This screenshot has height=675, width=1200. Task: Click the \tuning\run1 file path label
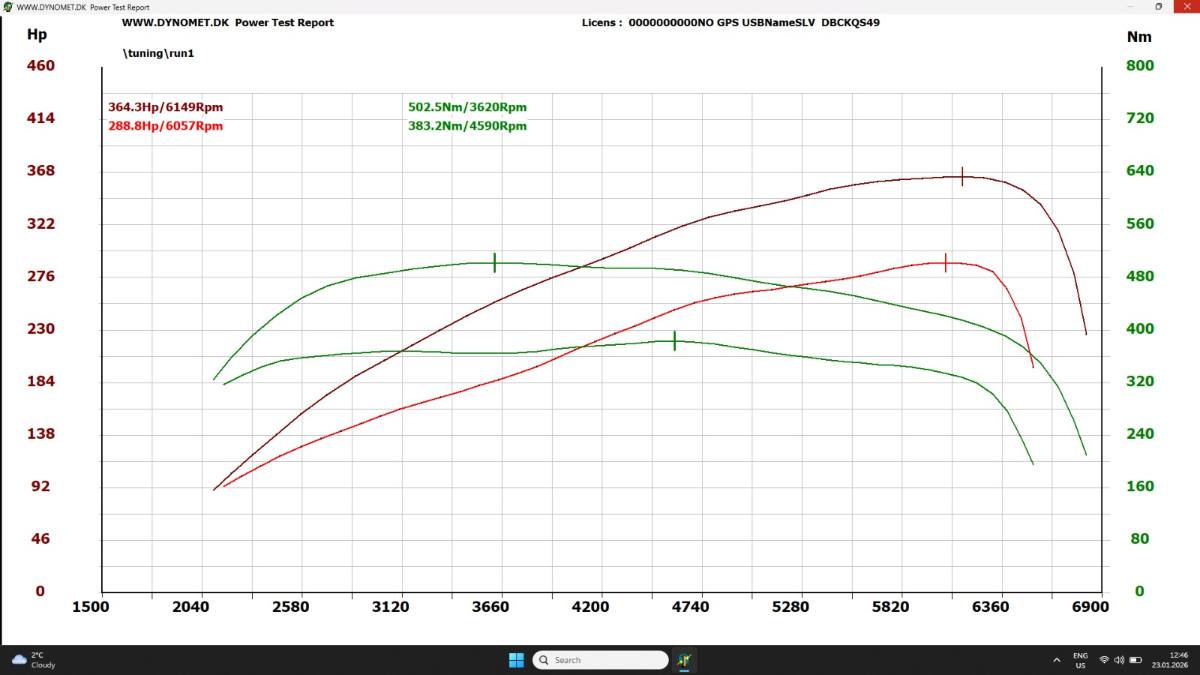tap(158, 53)
